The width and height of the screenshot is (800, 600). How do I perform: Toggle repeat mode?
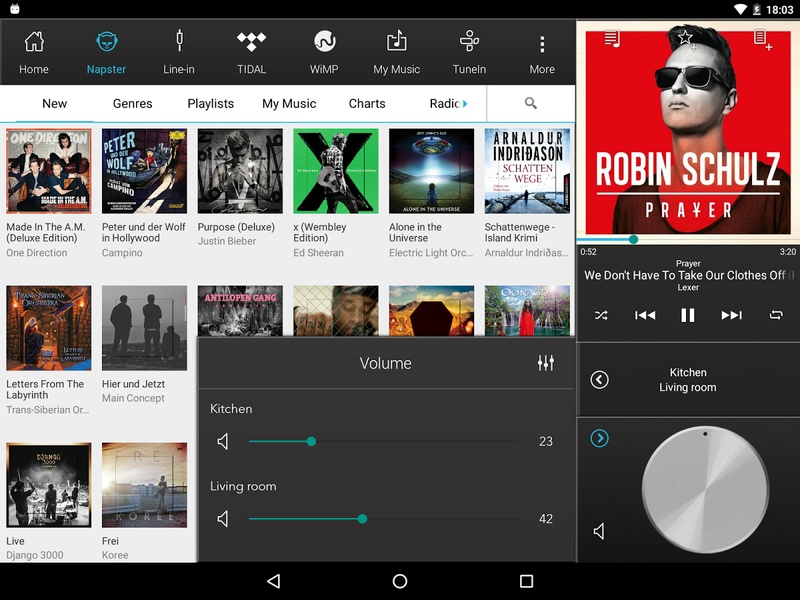click(x=776, y=315)
